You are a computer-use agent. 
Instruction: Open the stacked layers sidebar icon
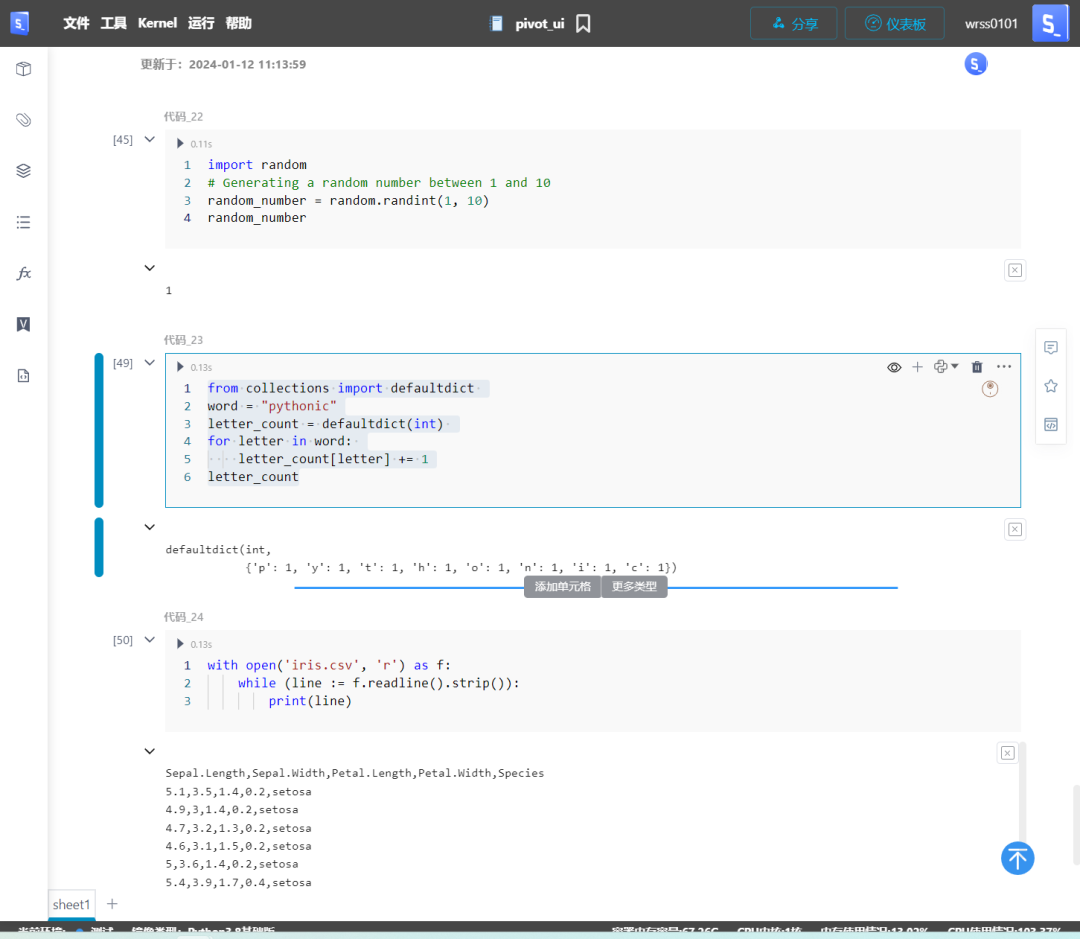[24, 171]
